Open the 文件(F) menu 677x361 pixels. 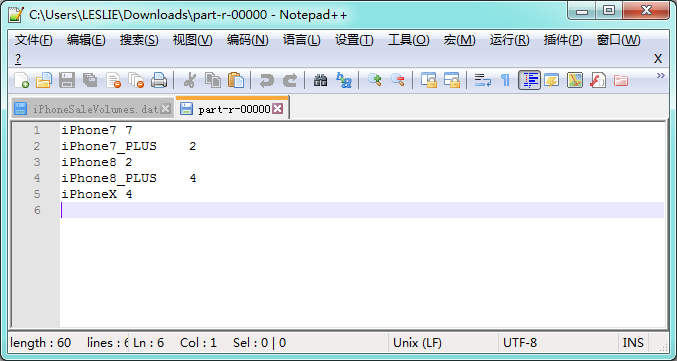coord(34,41)
